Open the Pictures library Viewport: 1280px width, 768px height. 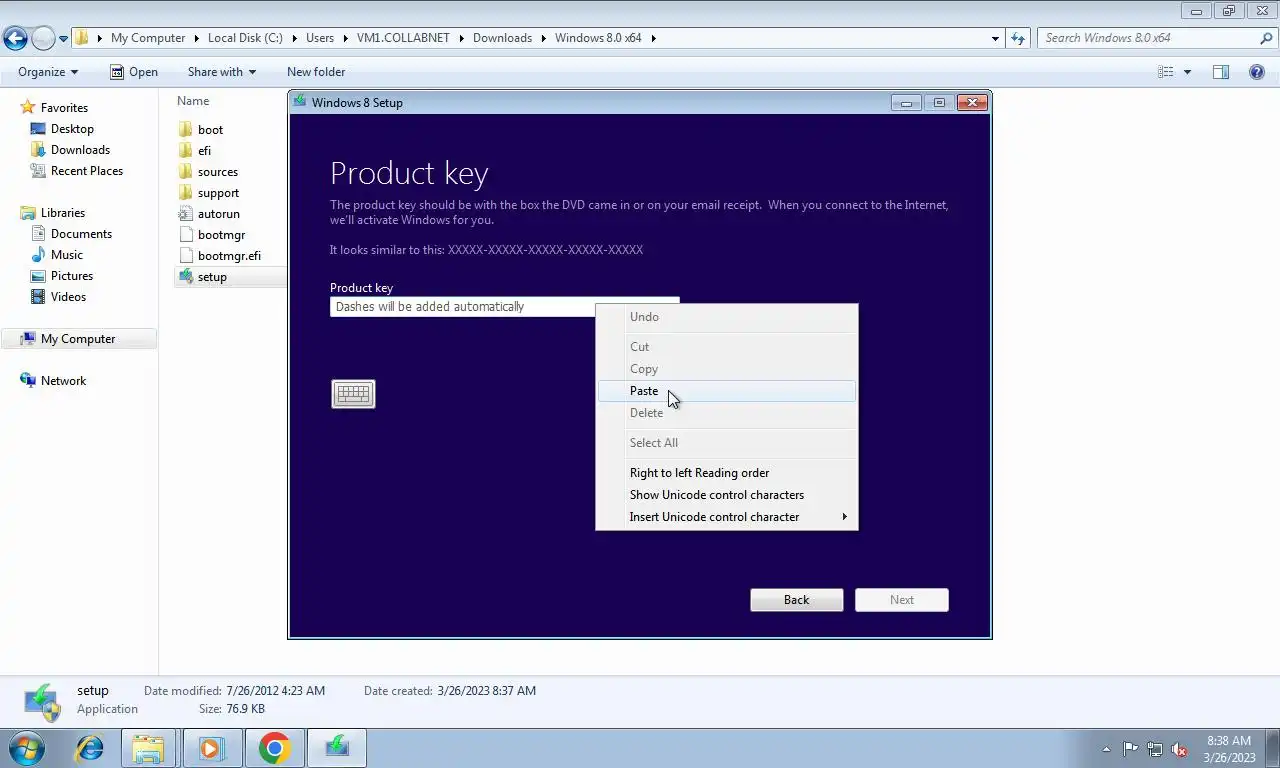click(72, 276)
